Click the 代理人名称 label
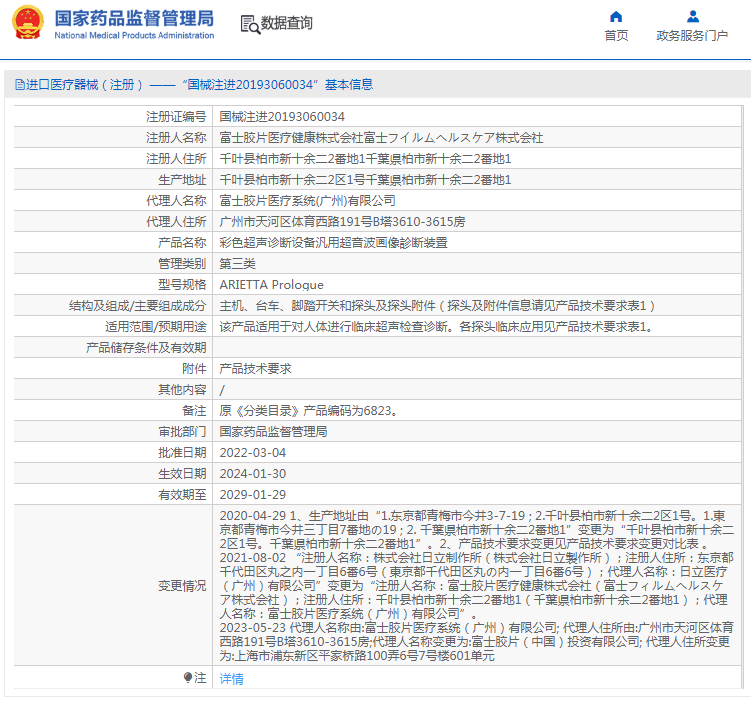This screenshot has width=751, height=704. tap(176, 201)
